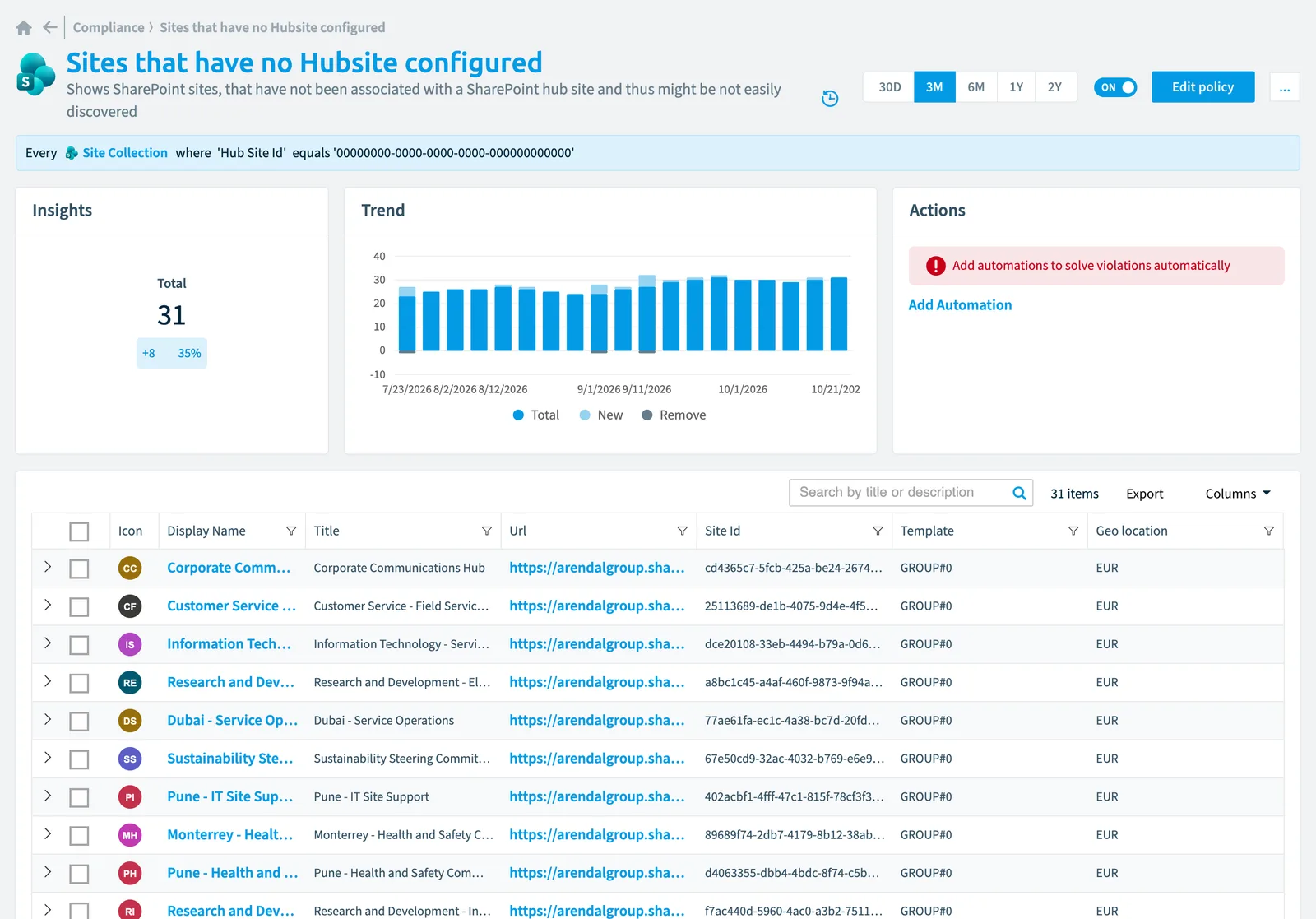Expand the Monterrey - Health and Safety row
Viewport: 1316px width, 919px height.
coord(48,833)
